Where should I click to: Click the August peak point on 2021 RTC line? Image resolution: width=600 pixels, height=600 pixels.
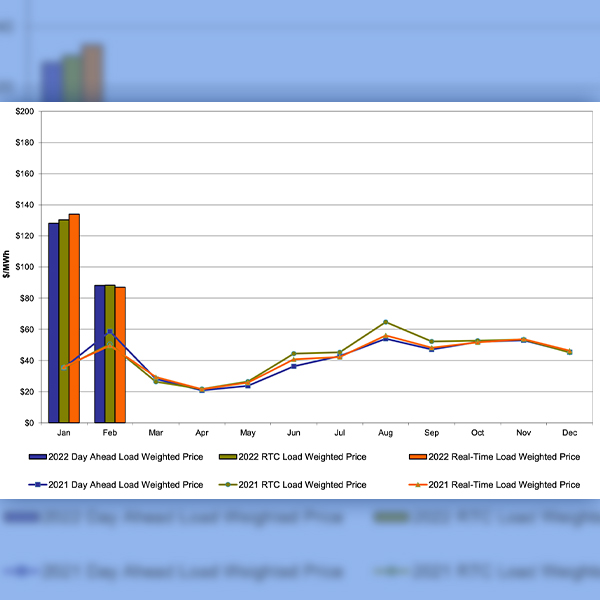(386, 322)
